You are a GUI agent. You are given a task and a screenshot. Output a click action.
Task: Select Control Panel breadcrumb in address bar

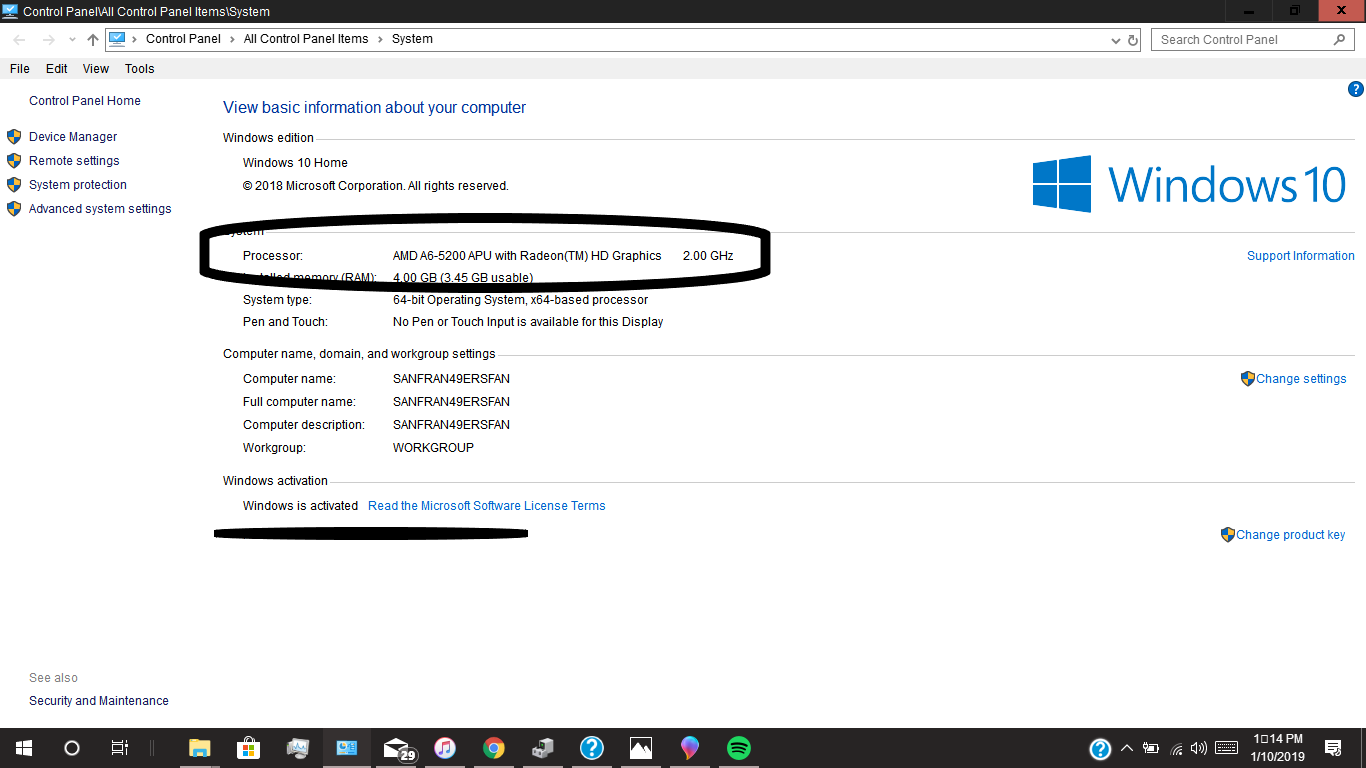tap(183, 39)
